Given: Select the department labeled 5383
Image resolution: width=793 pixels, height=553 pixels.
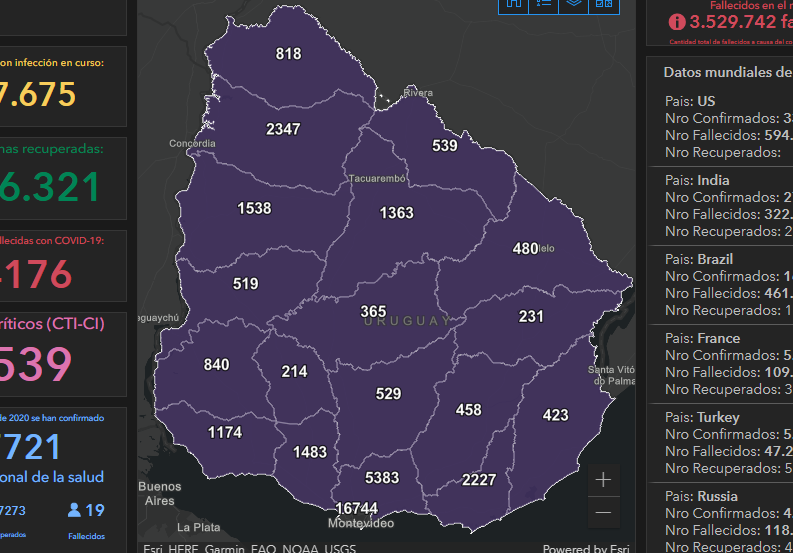Looking at the screenshot, I should (x=382, y=477).
